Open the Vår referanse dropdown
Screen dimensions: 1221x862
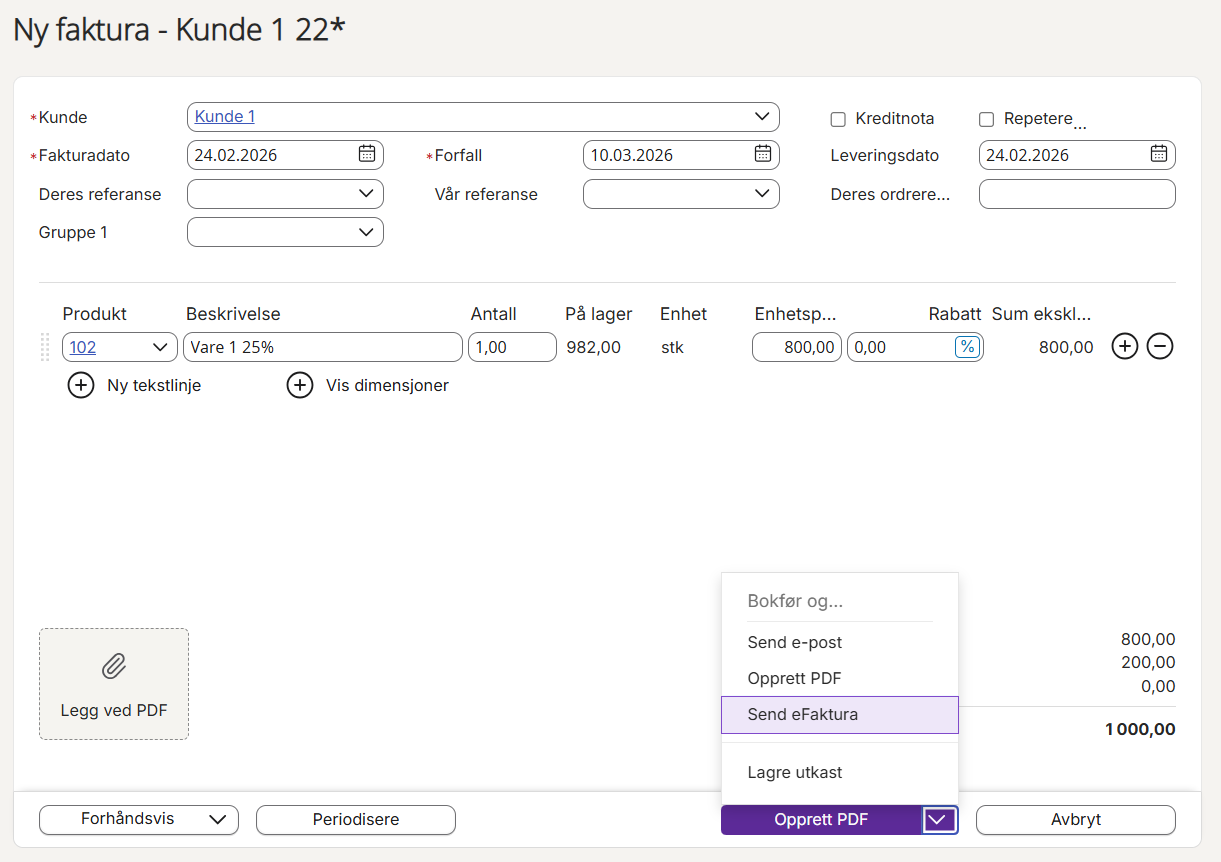tap(681, 194)
